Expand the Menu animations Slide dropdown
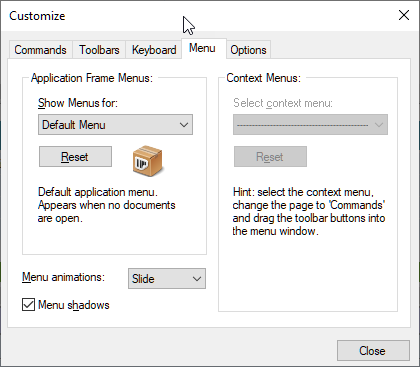This screenshot has height=367, width=420. click(167, 279)
